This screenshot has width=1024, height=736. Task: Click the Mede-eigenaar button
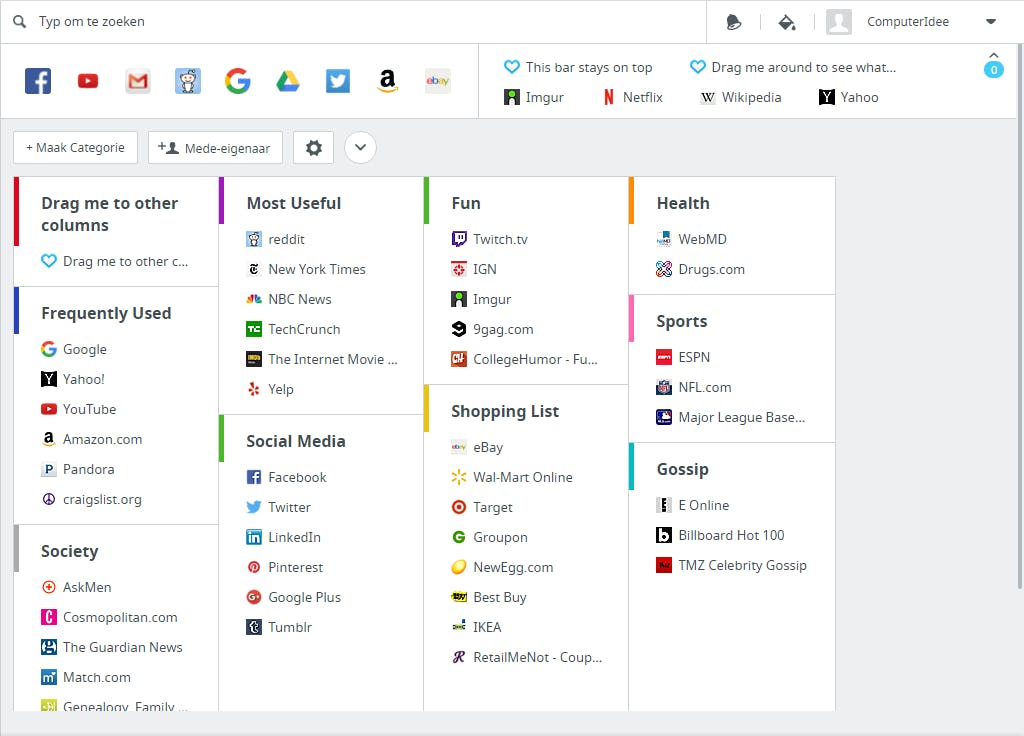click(215, 148)
